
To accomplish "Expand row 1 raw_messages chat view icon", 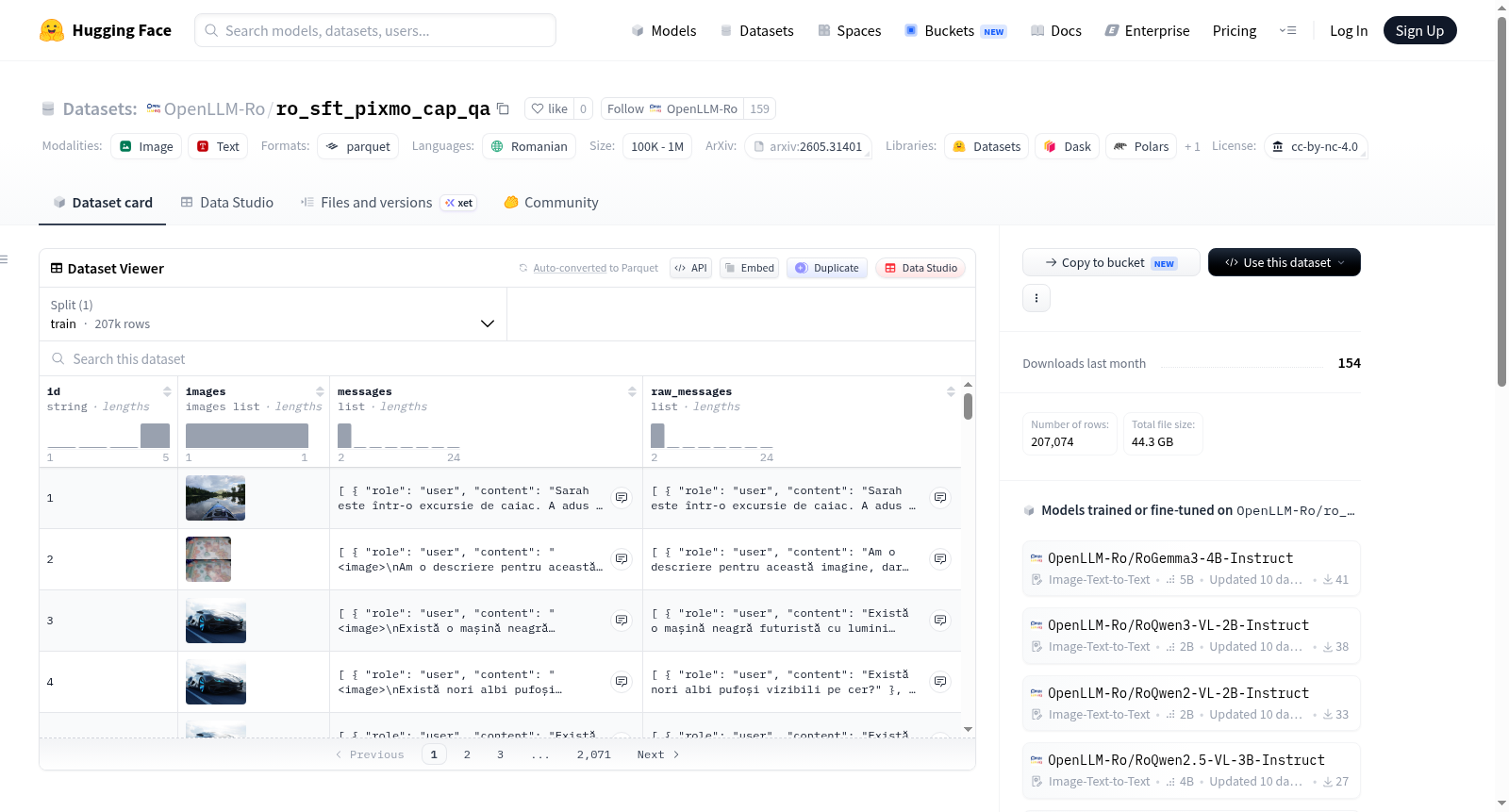I will point(940,497).
